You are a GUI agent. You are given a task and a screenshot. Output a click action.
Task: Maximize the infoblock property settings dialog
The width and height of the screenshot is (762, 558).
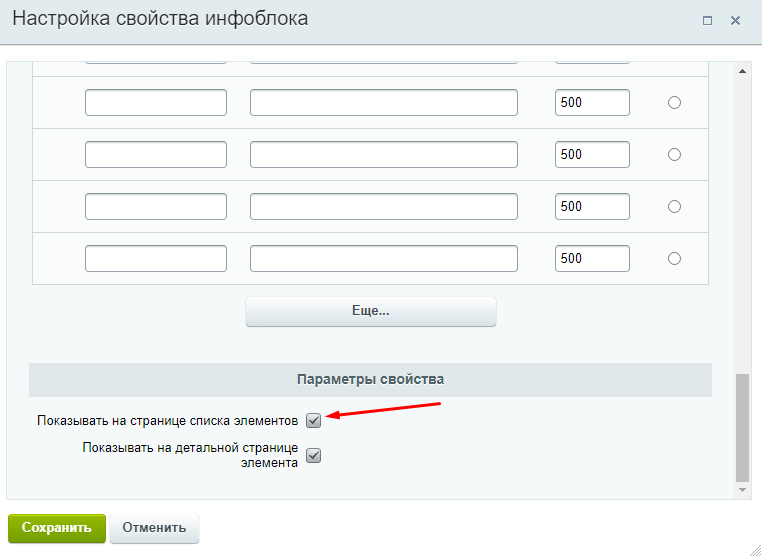(708, 21)
